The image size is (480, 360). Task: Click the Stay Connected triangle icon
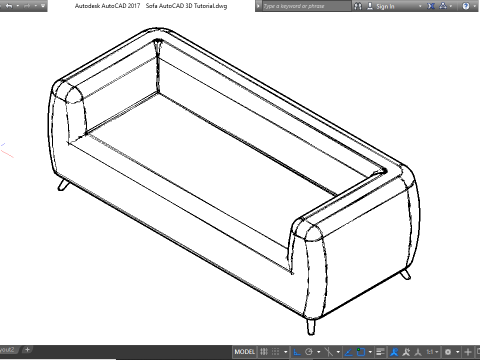tap(443, 6)
